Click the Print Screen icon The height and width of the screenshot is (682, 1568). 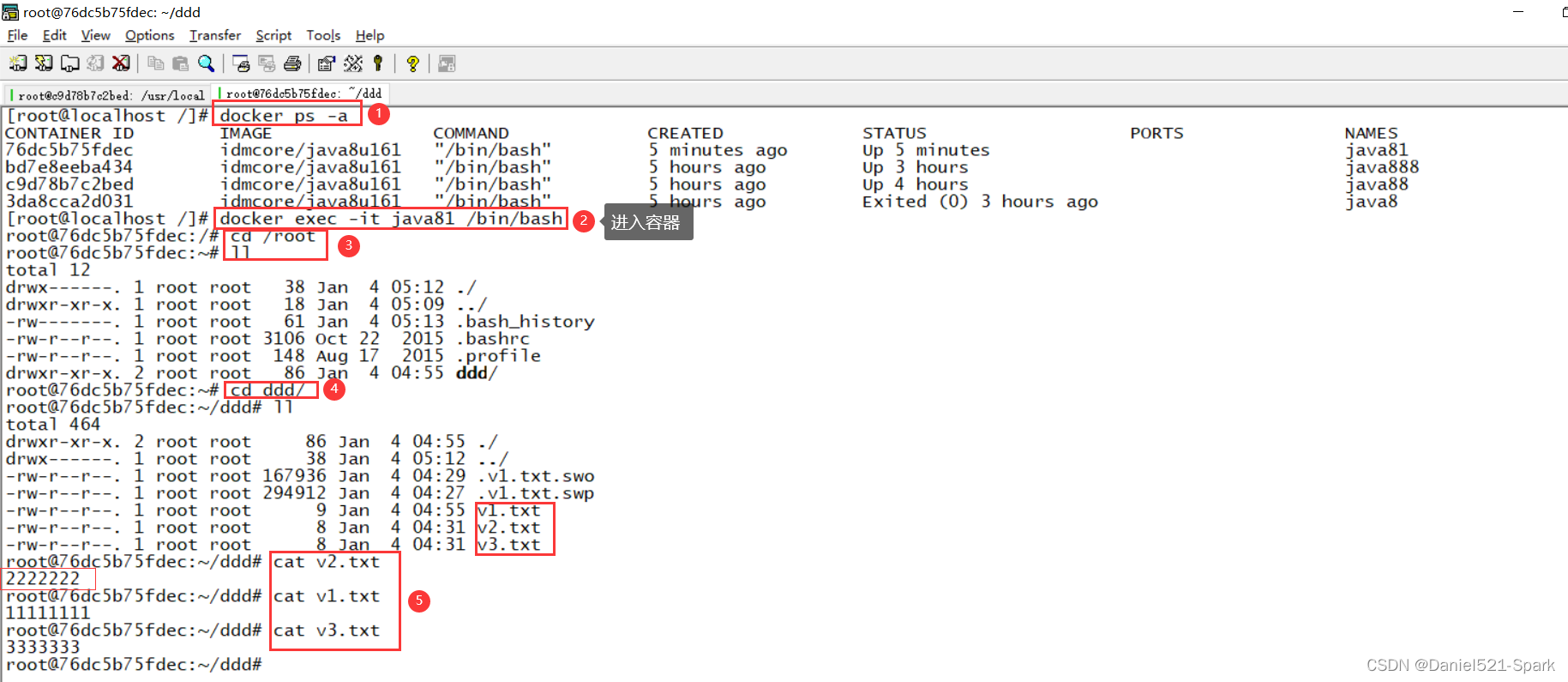(241, 63)
